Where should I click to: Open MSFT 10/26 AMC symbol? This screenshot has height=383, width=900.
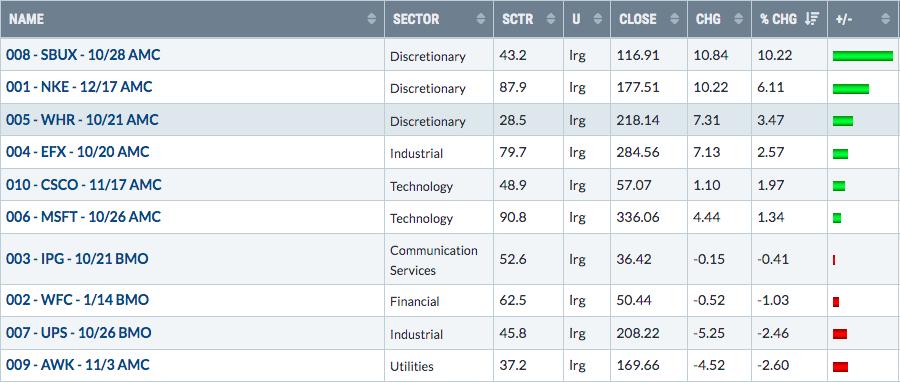coord(83,217)
